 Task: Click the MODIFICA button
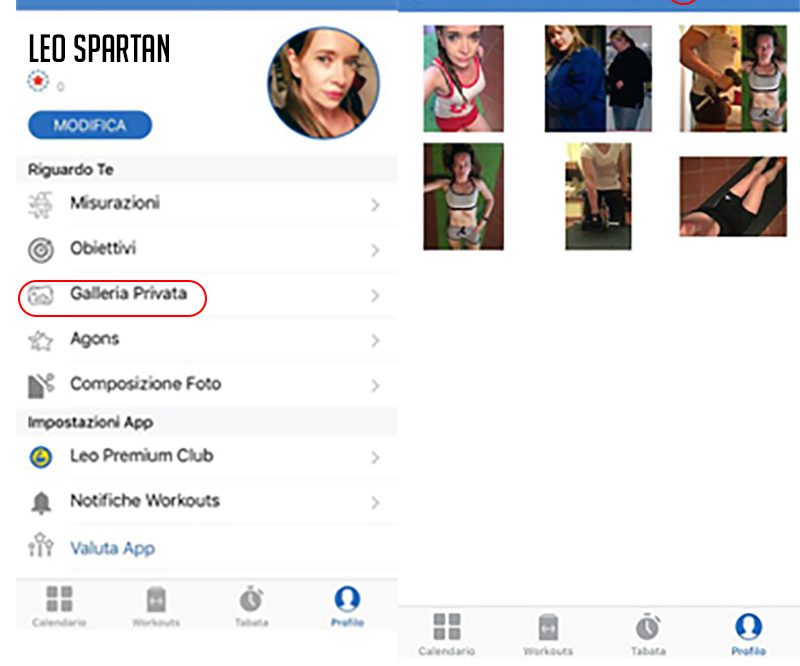(x=90, y=125)
